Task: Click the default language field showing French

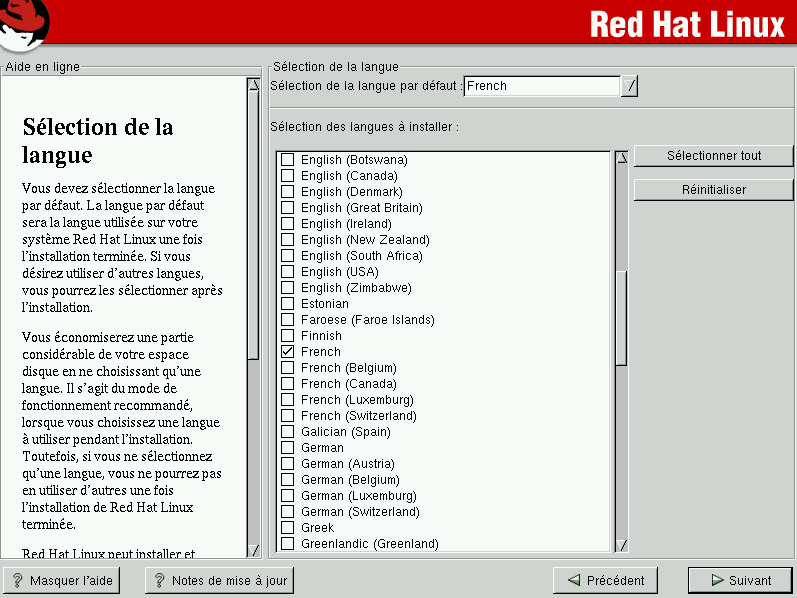Action: (542, 86)
